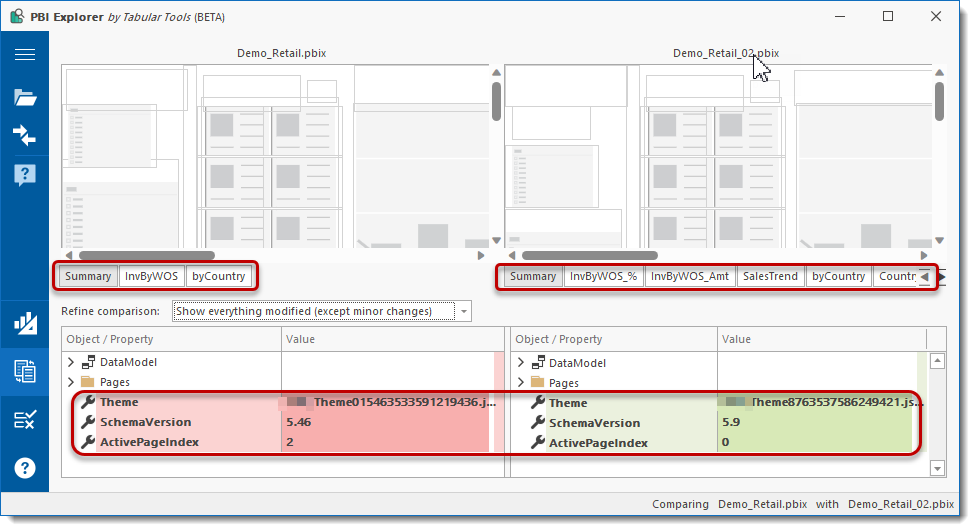The image size is (975, 531).
Task: Click Demo_Retail.pbix title above left preview
Action: (x=282, y=53)
